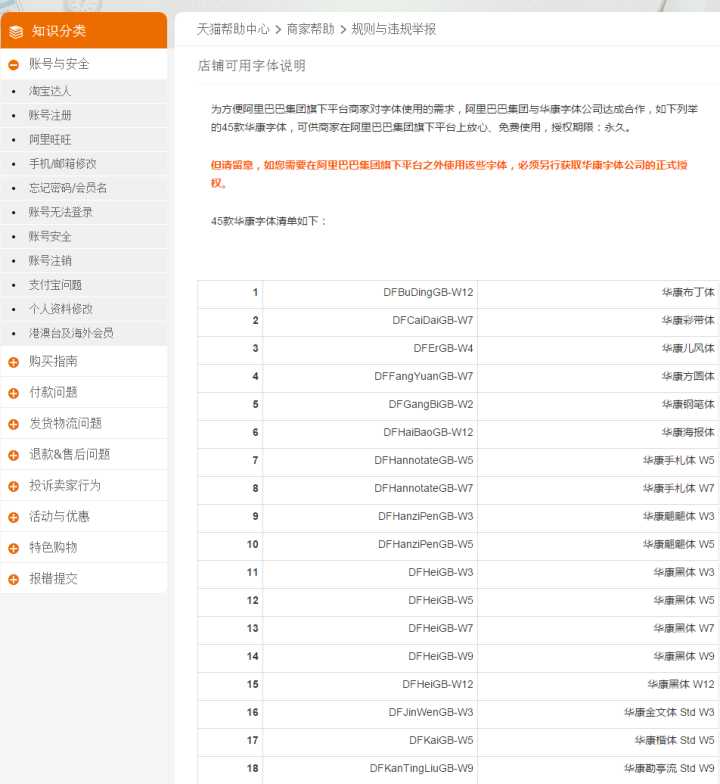720x784 pixels.
Task: Open the 账号安全 sidebar link
Action: coord(50,236)
